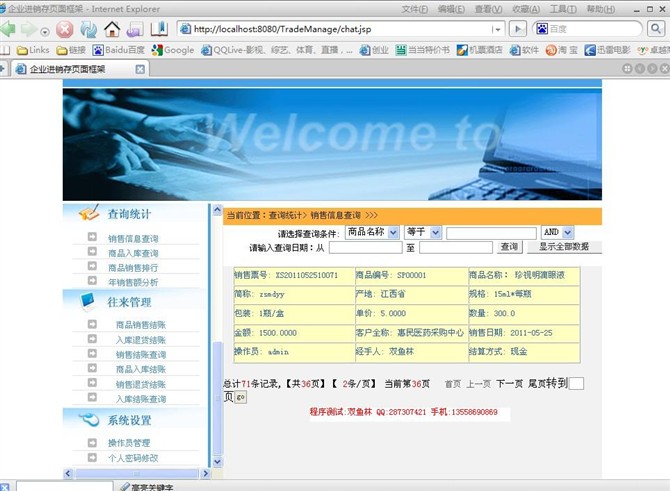
Task: Open the 帮助(H) menu
Action: click(601, 9)
